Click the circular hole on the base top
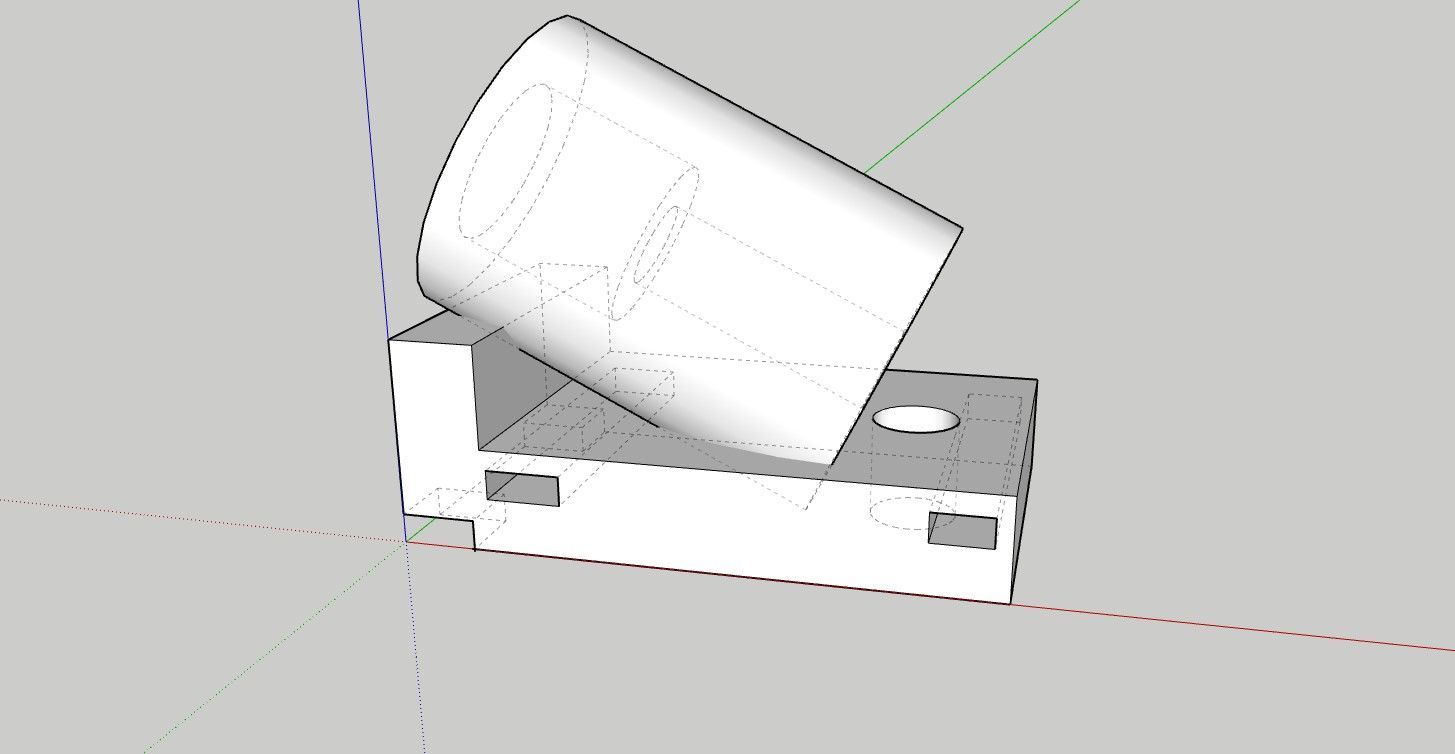Screen dimensions: 1455x754 (916, 419)
